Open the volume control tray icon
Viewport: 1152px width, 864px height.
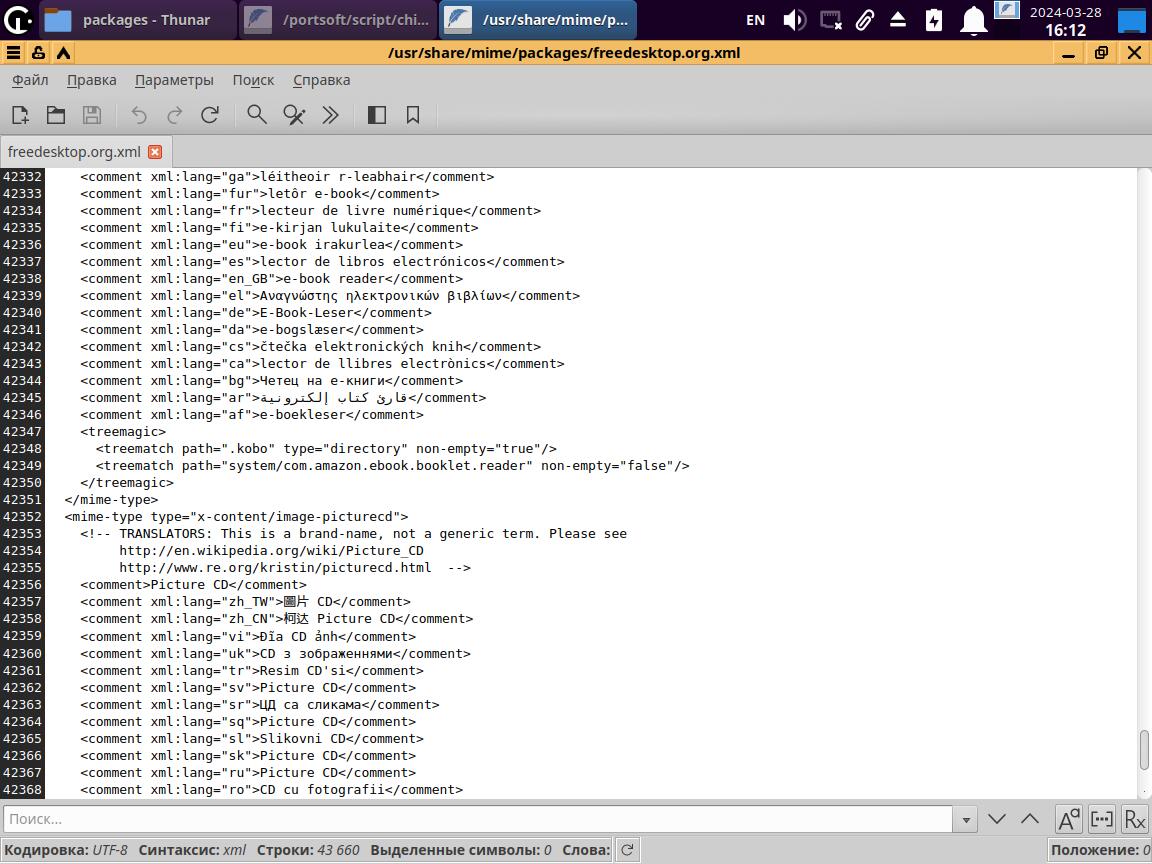794,20
